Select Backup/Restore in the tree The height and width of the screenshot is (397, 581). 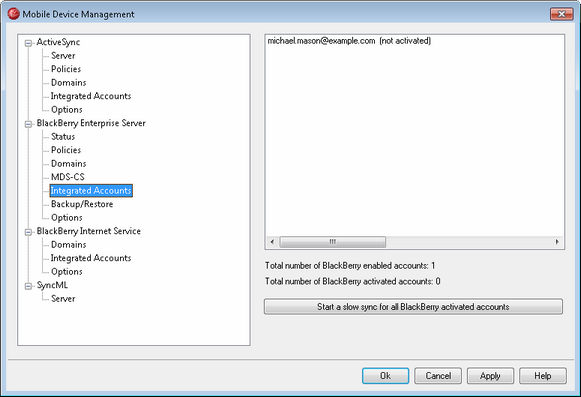pos(82,204)
